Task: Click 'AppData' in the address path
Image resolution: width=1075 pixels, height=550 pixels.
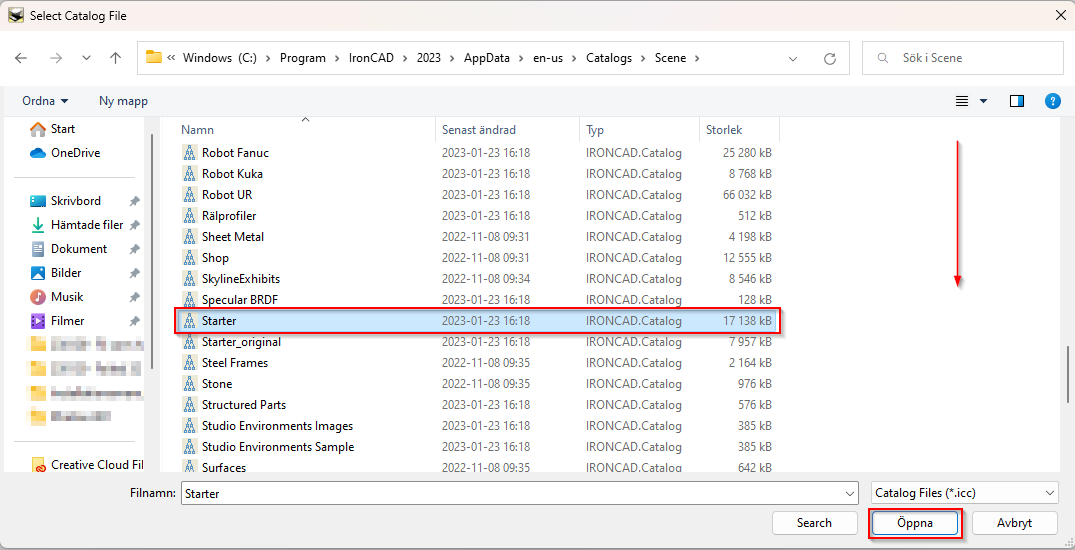Action: [x=487, y=58]
